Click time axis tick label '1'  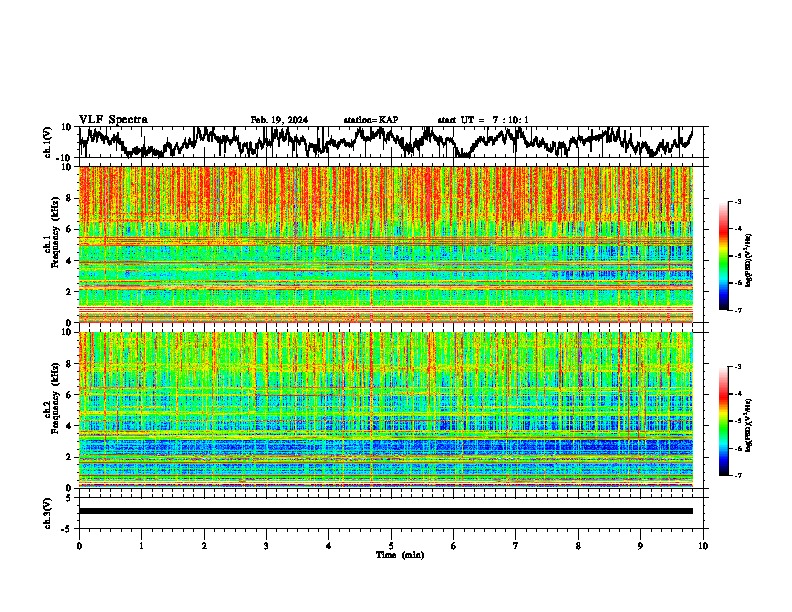(x=141, y=546)
